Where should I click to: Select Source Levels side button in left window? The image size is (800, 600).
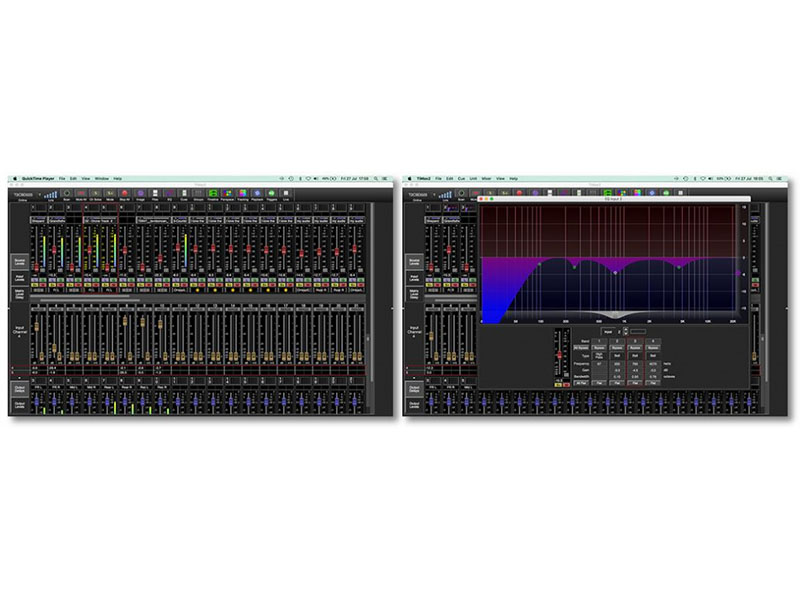coord(19,262)
